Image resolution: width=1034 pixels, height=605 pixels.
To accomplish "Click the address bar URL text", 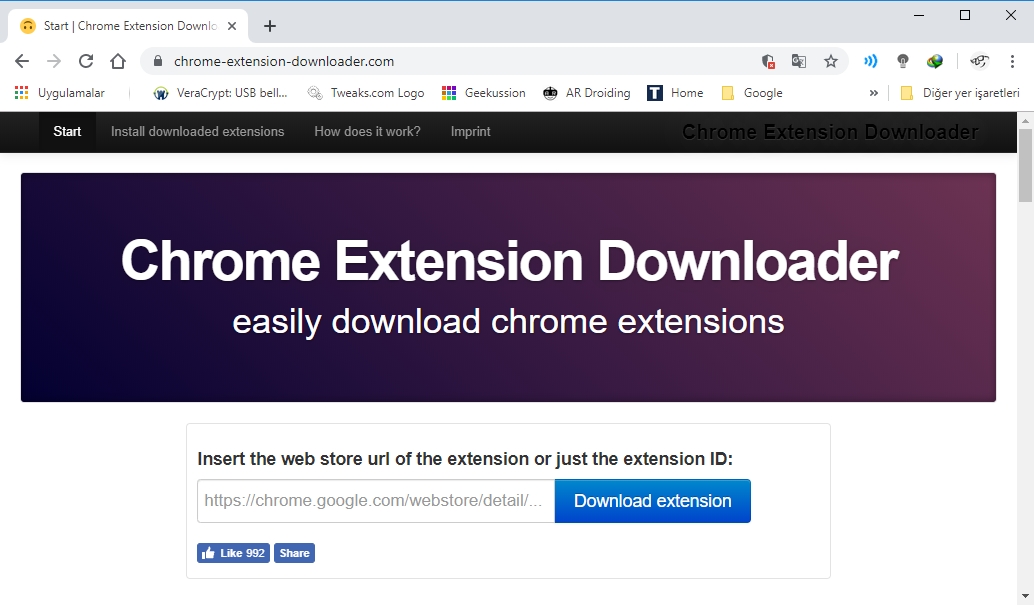I will pos(284,61).
